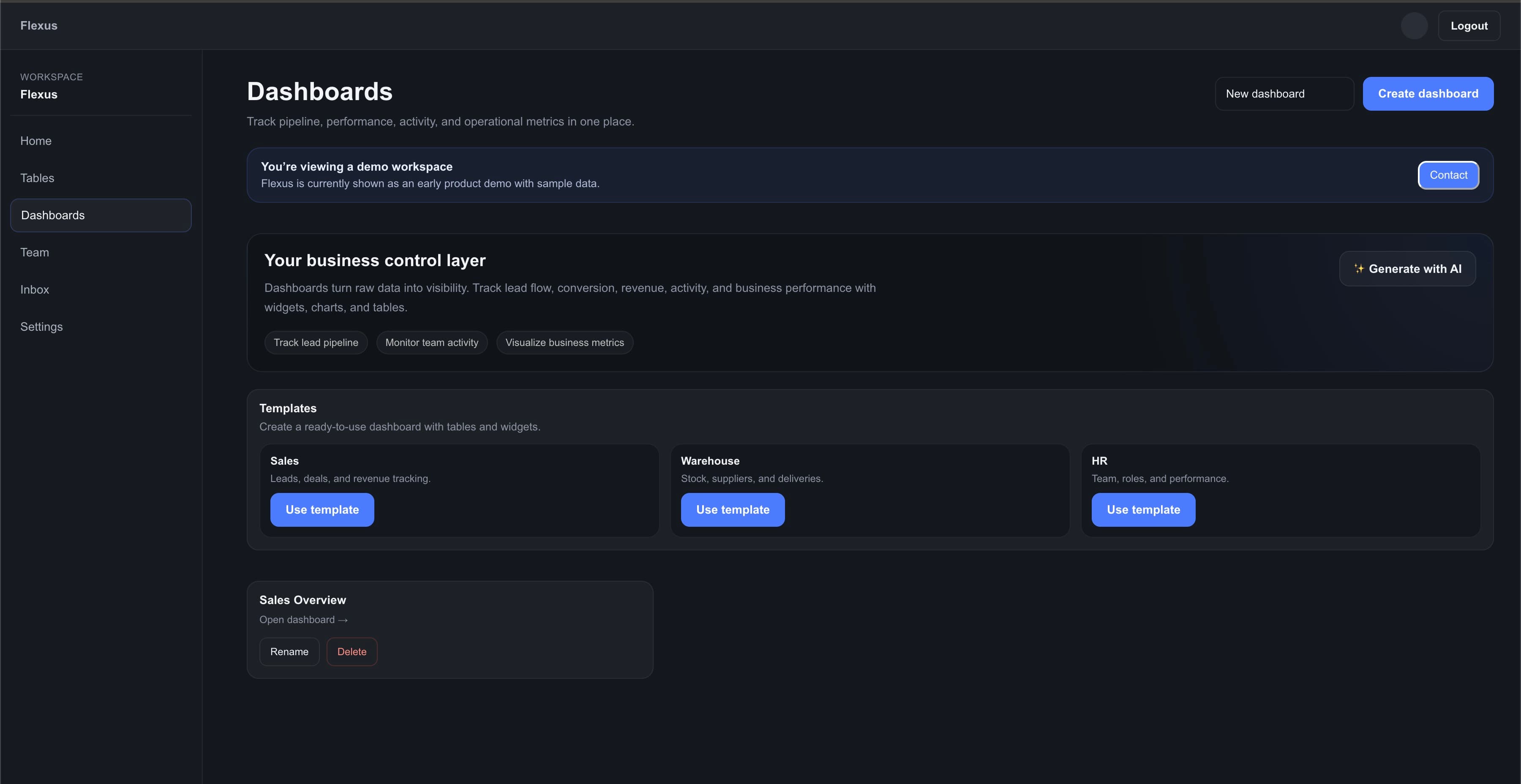Open the Sales Overview dashboard link
This screenshot has width=1521, height=784.
coord(303,619)
